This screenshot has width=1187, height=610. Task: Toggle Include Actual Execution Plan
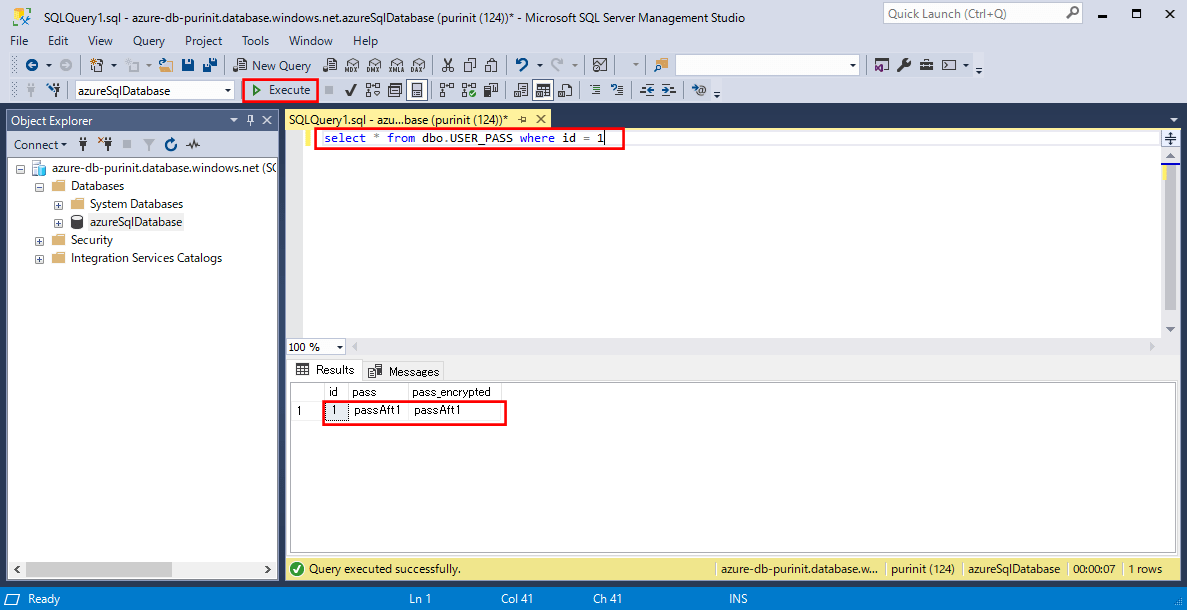click(447, 91)
